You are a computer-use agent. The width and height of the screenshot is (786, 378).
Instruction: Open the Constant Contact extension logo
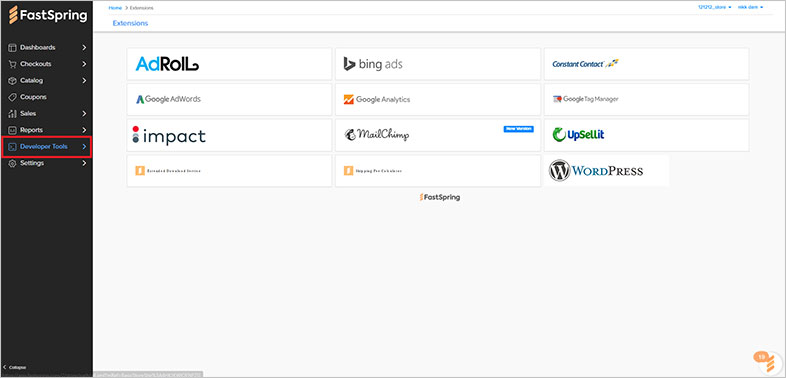coord(585,64)
